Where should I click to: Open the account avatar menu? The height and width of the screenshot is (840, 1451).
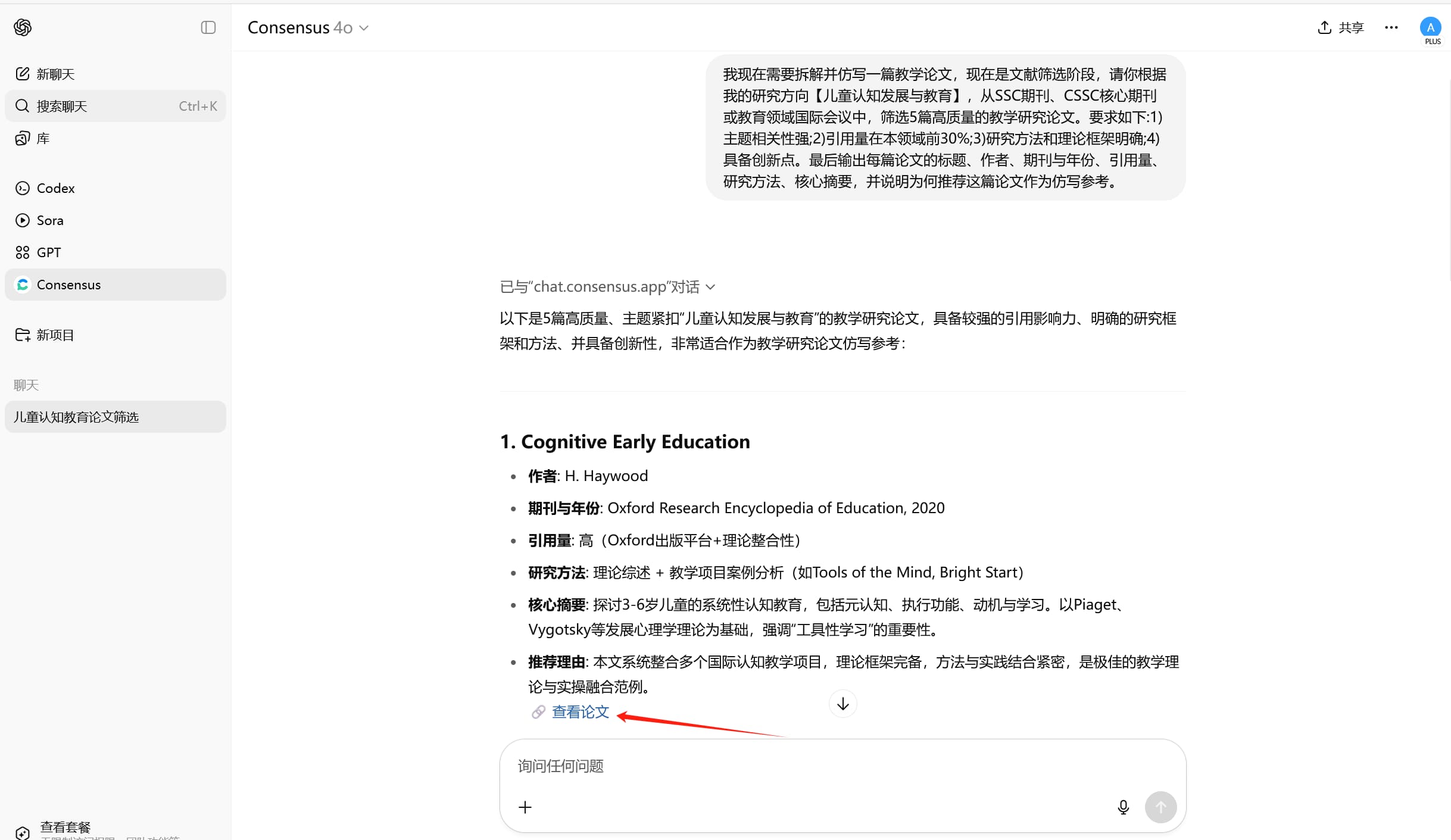(x=1430, y=27)
